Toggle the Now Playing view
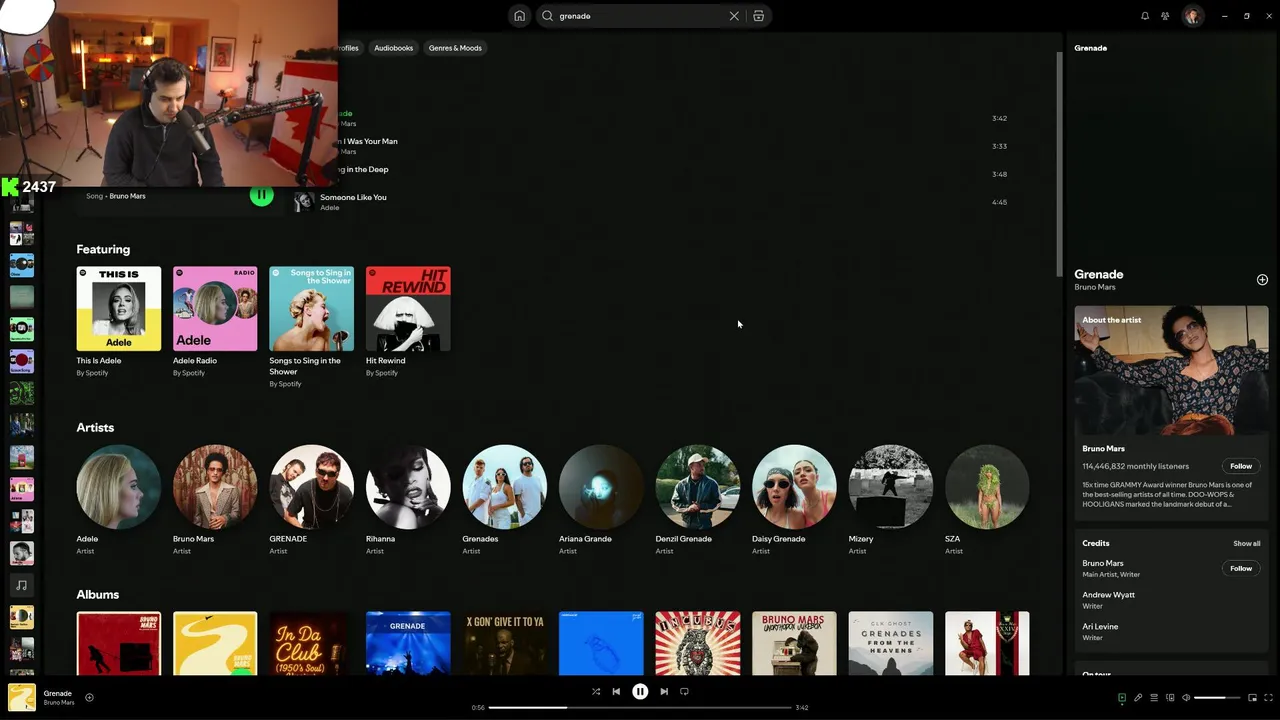Screen dimensions: 1280x720 (x=1122, y=698)
